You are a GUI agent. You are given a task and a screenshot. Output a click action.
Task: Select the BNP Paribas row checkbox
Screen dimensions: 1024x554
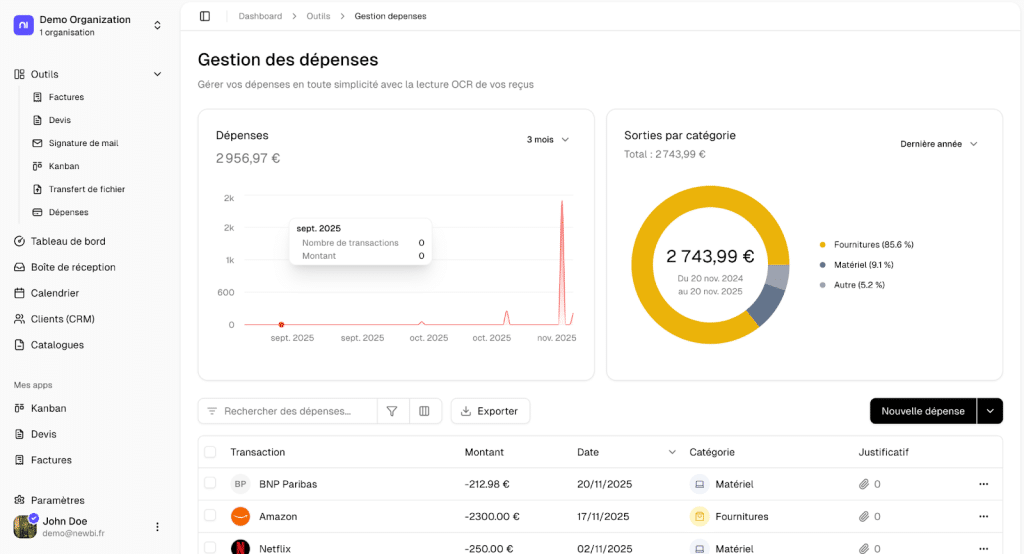pyautogui.click(x=210, y=483)
